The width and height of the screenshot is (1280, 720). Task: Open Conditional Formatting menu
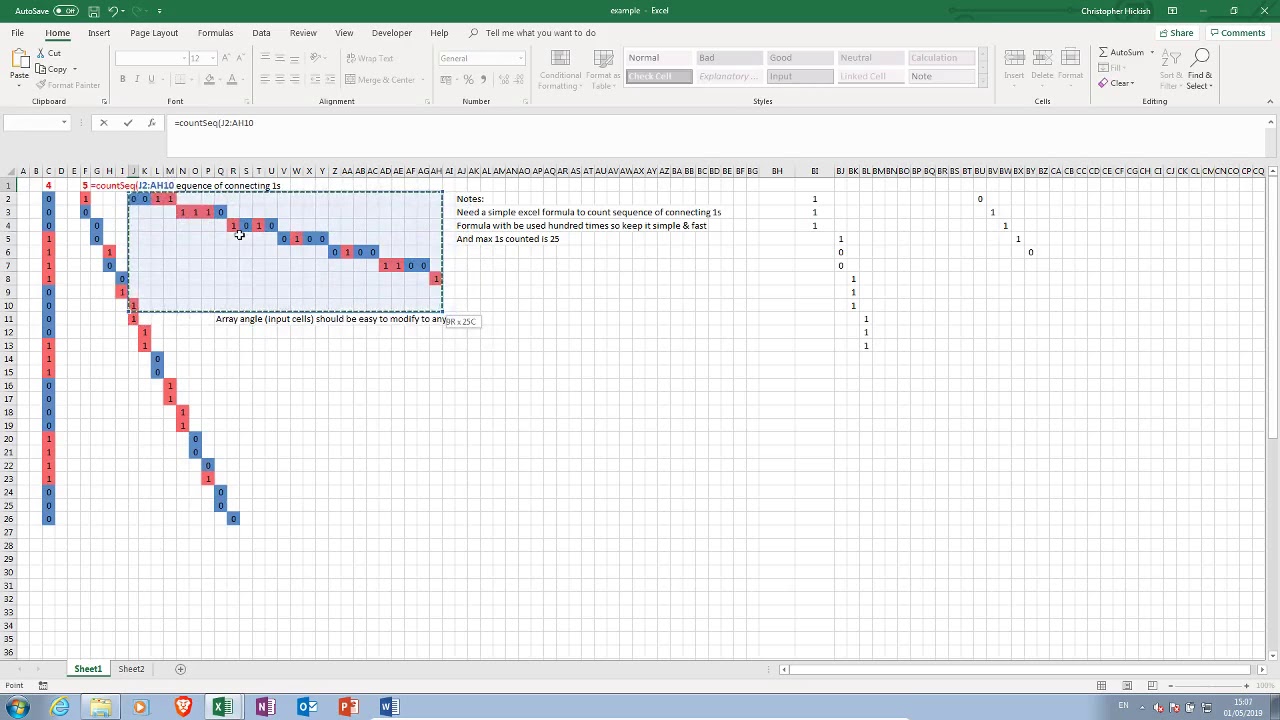point(560,69)
